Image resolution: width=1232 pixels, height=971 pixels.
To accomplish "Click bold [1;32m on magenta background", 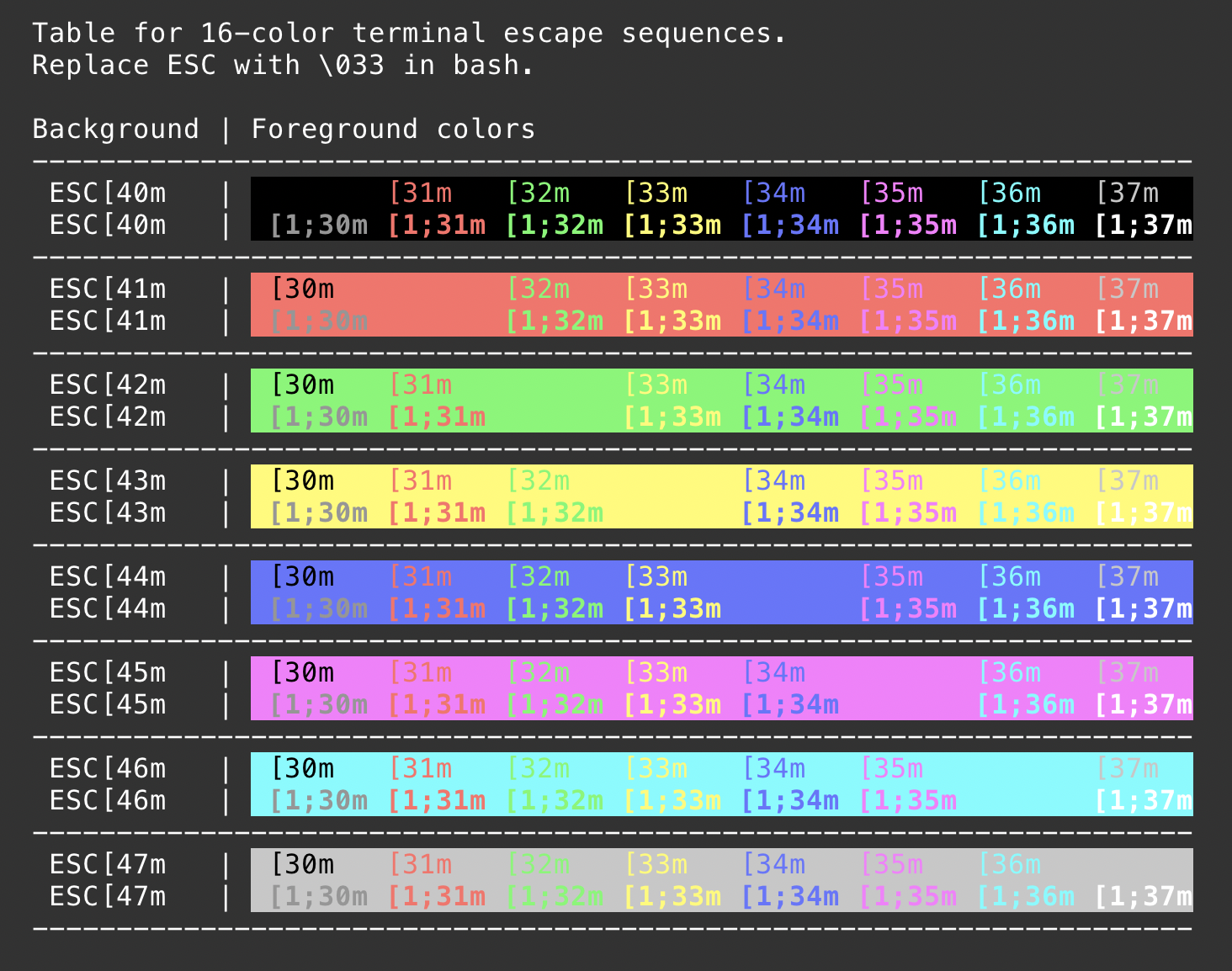I will tap(554, 705).
